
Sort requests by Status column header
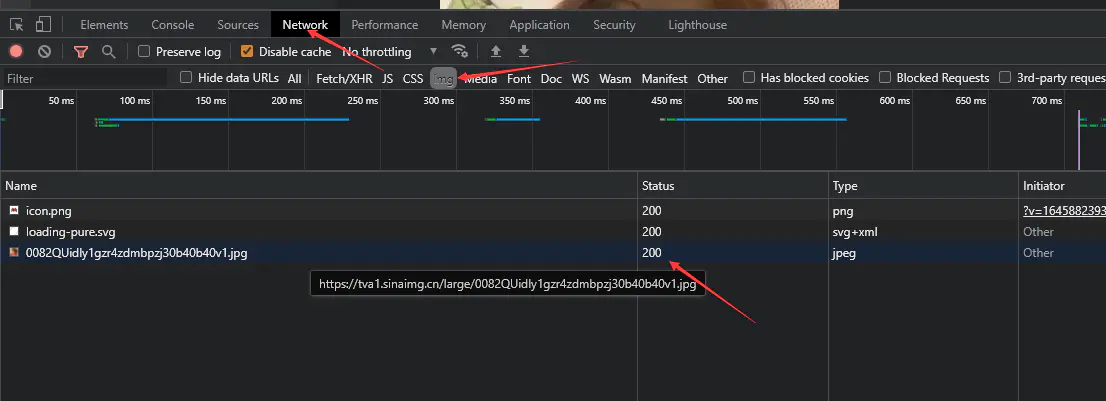[x=658, y=186]
